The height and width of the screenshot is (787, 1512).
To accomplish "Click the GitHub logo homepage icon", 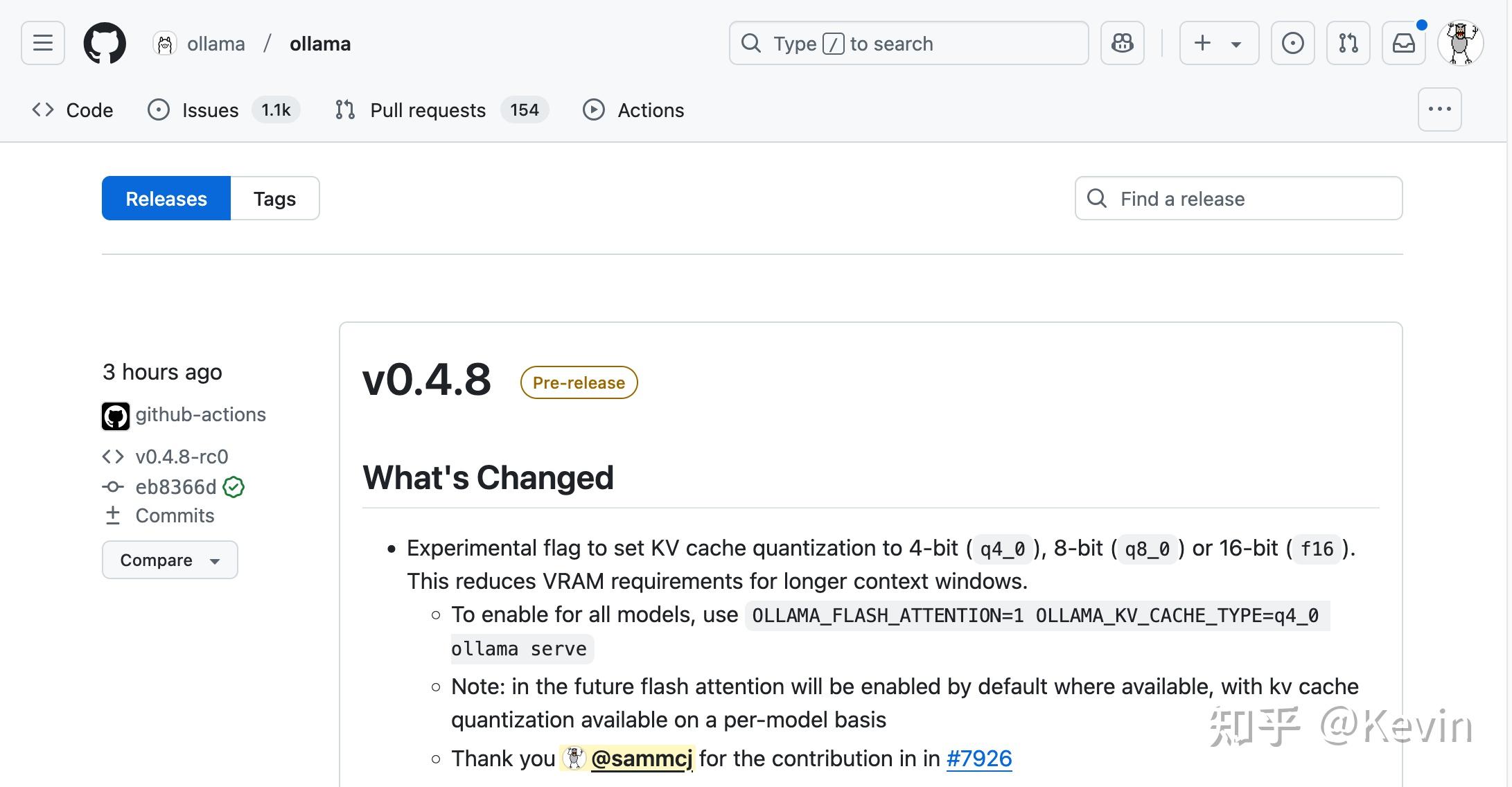I will coord(105,43).
